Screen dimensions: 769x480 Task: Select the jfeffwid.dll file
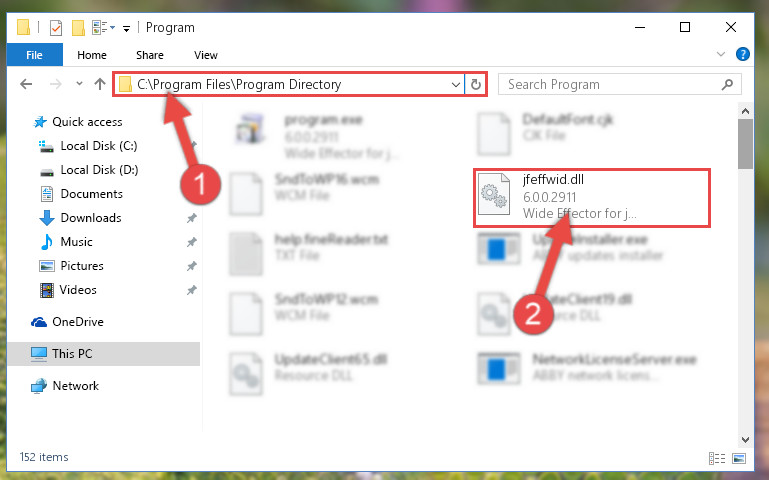(591, 198)
